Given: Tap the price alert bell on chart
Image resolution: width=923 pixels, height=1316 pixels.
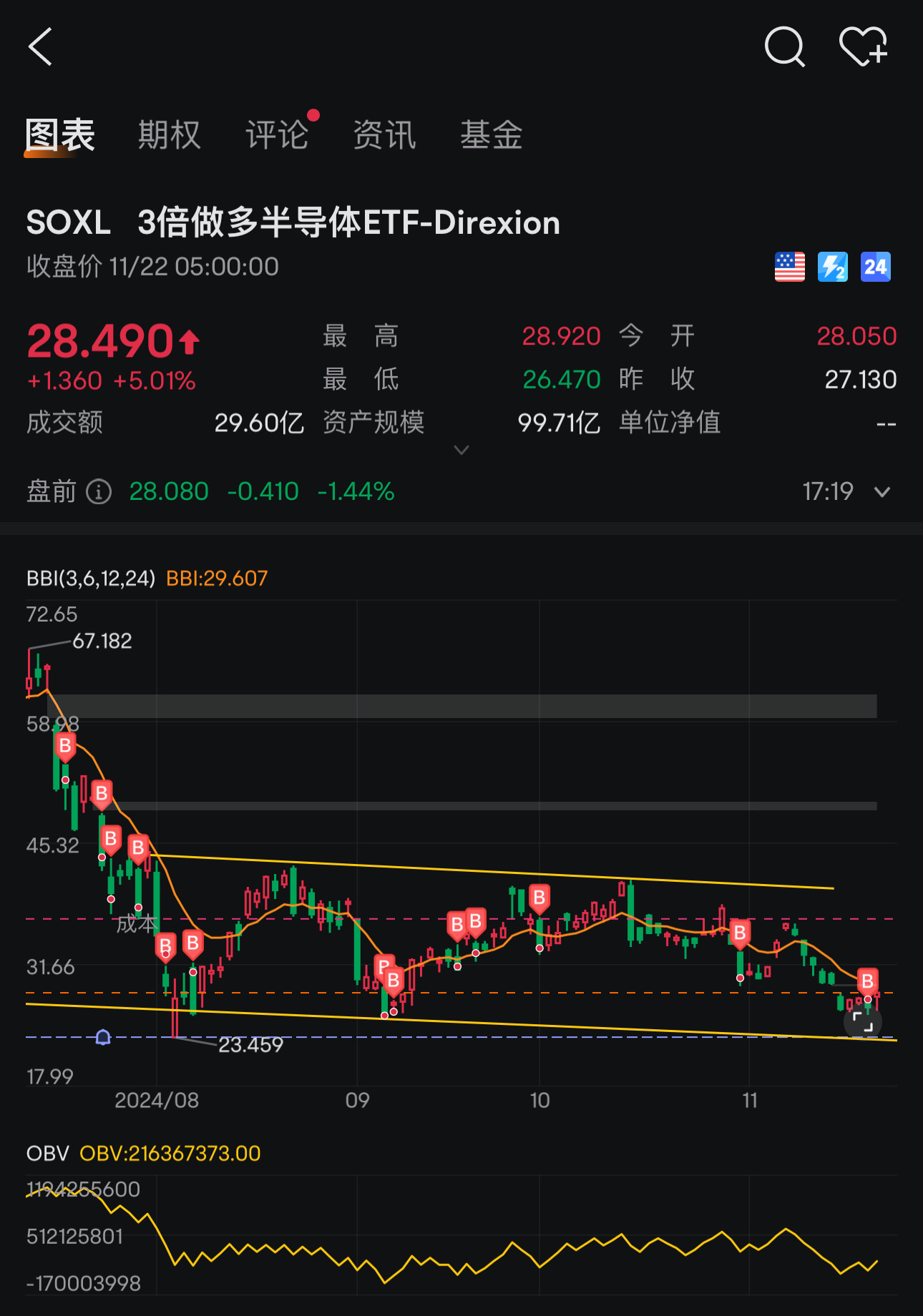Looking at the screenshot, I should click(x=103, y=1037).
